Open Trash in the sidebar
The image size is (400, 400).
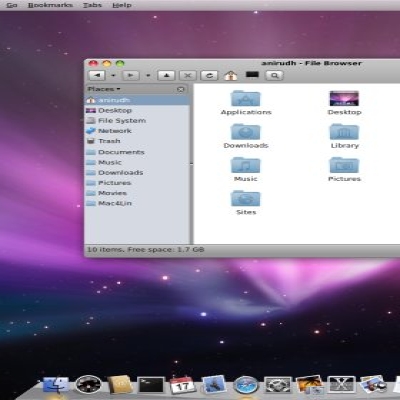[137, 141]
